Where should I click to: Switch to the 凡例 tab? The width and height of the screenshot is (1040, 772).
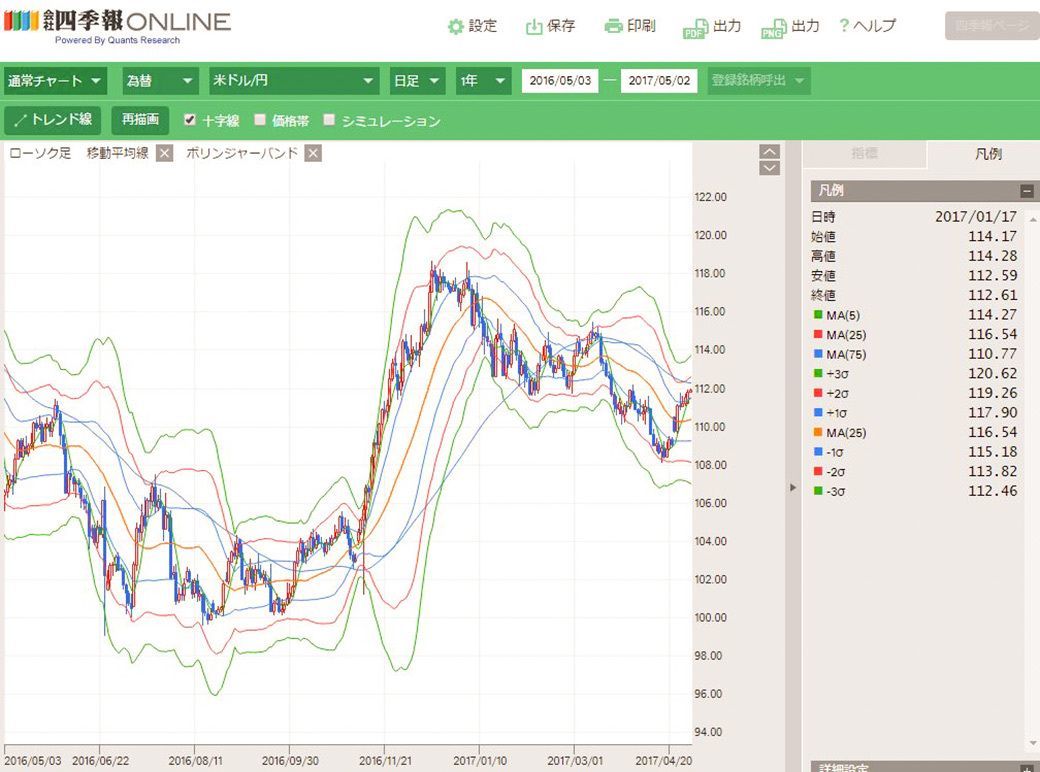(x=987, y=154)
